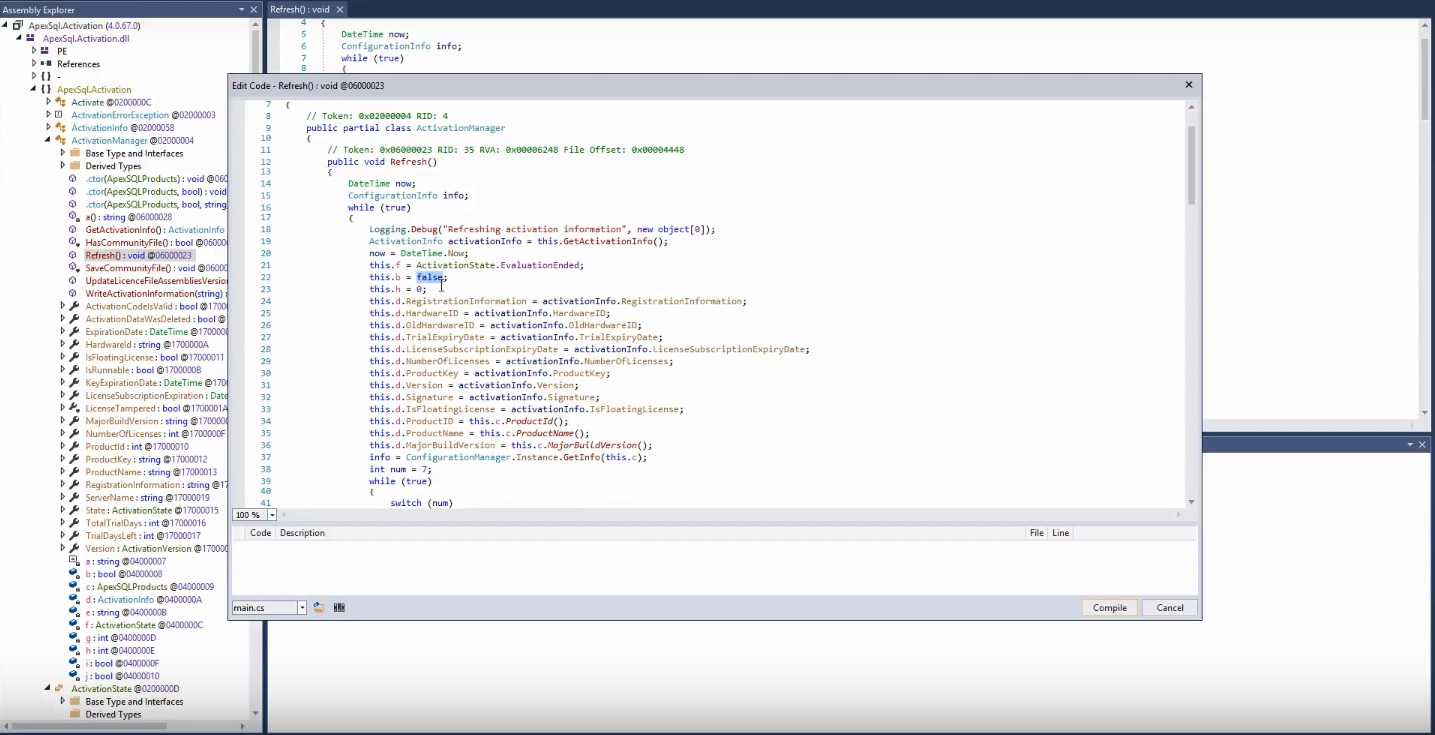
Task: Click the Line column header
Action: 1061,533
